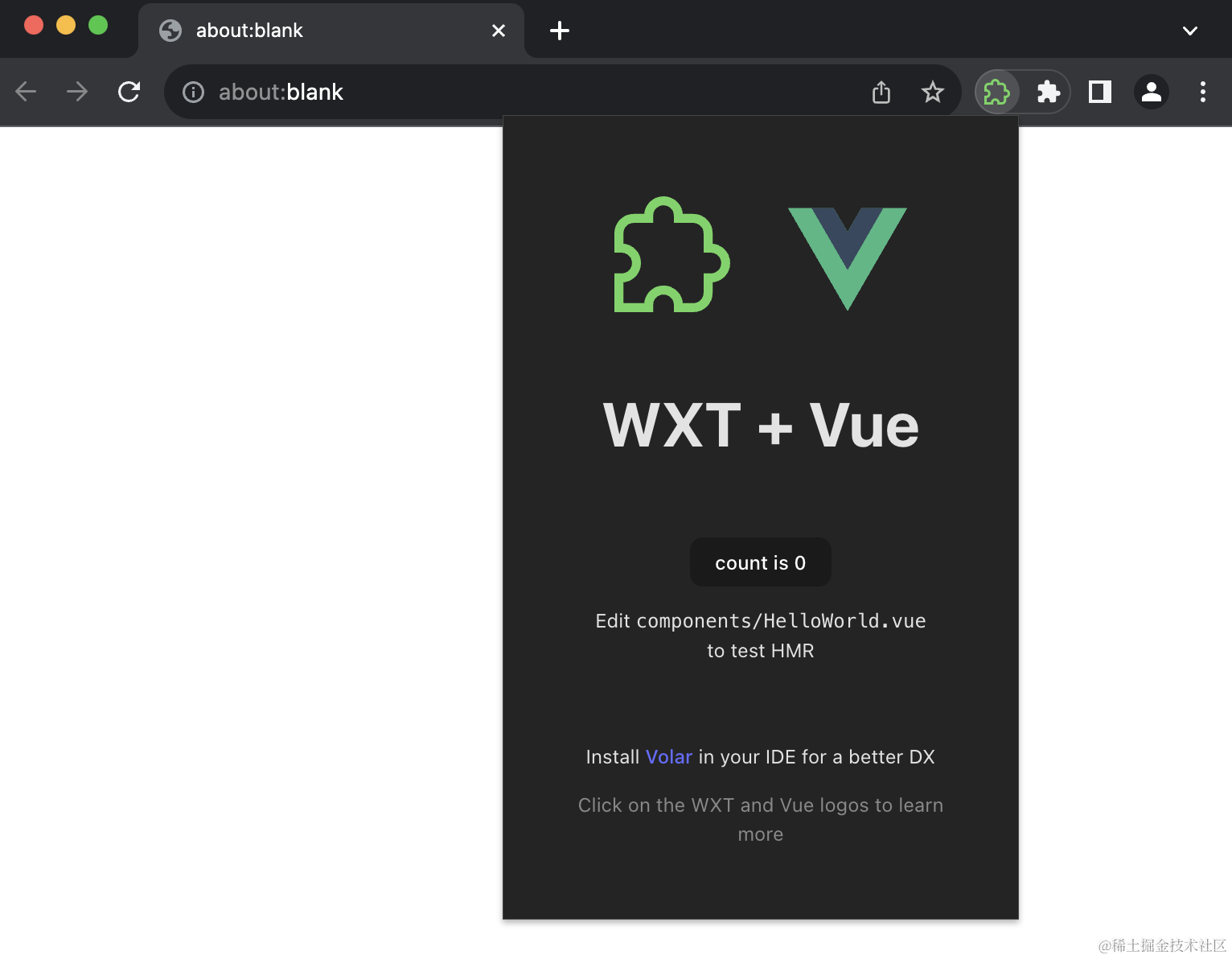Click the back navigation arrow

pos(26,92)
